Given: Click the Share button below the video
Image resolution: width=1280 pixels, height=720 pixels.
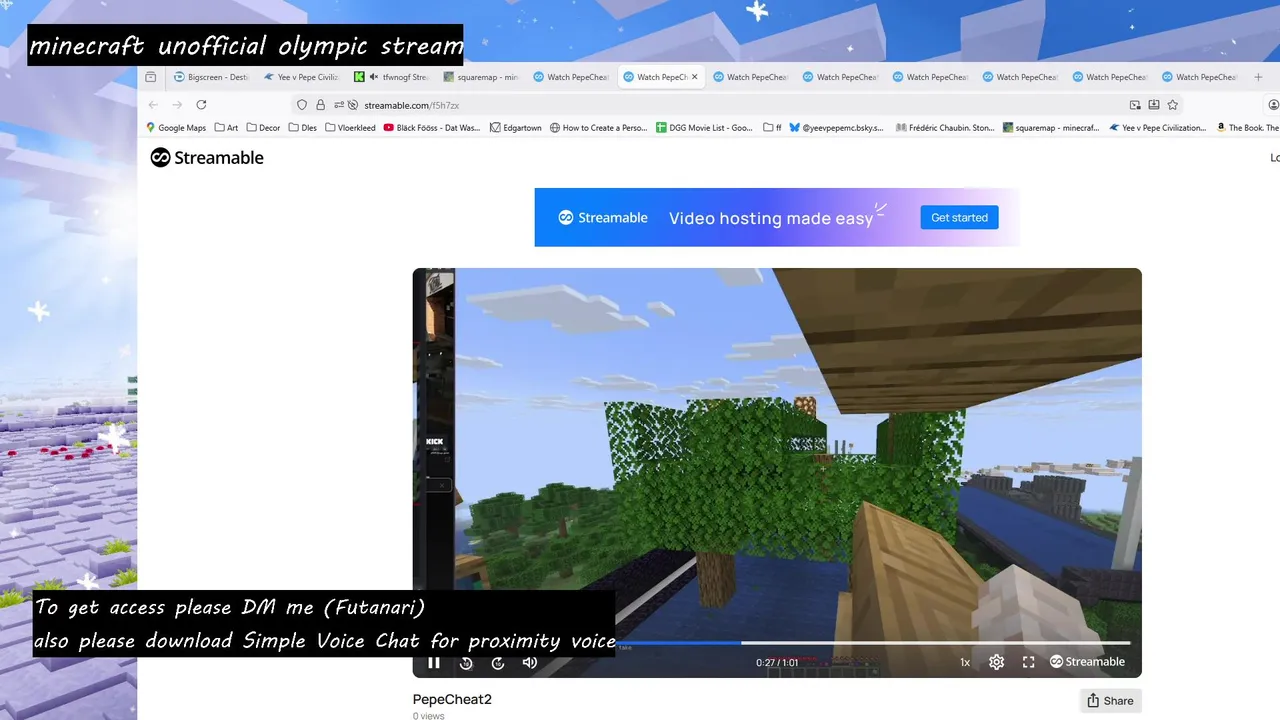Looking at the screenshot, I should click(1110, 701).
